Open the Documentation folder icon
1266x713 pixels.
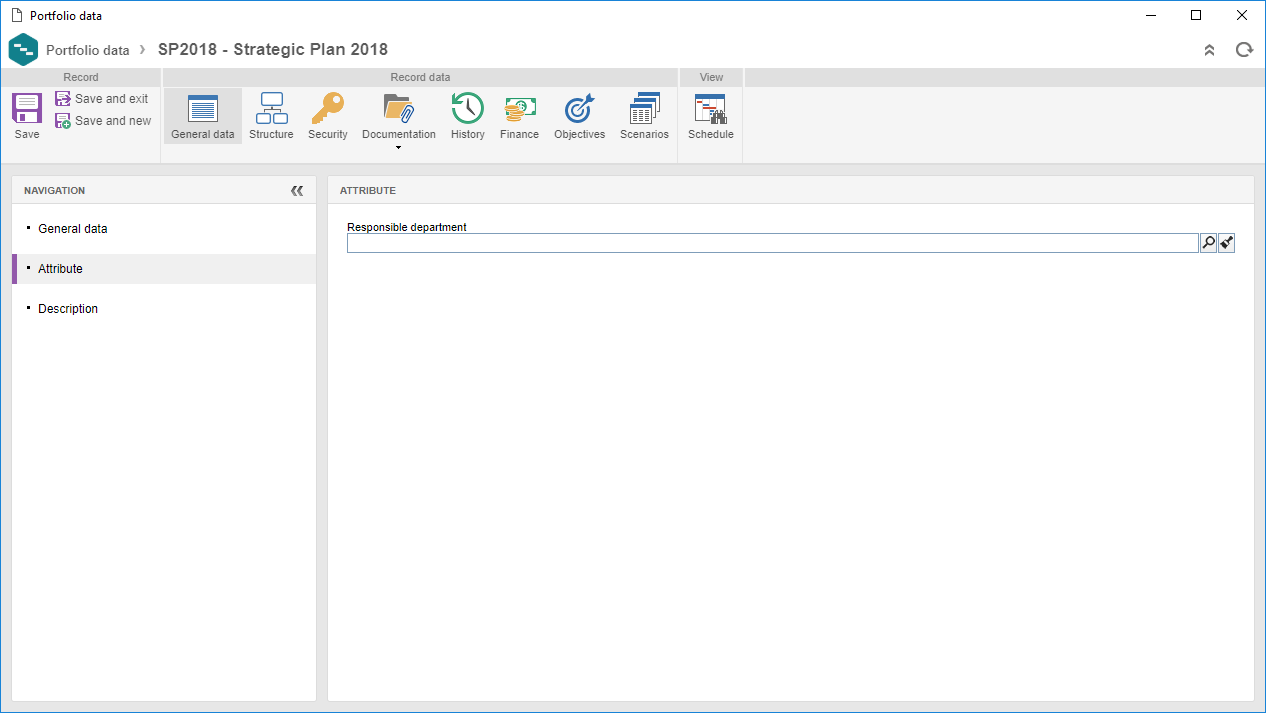(x=399, y=108)
